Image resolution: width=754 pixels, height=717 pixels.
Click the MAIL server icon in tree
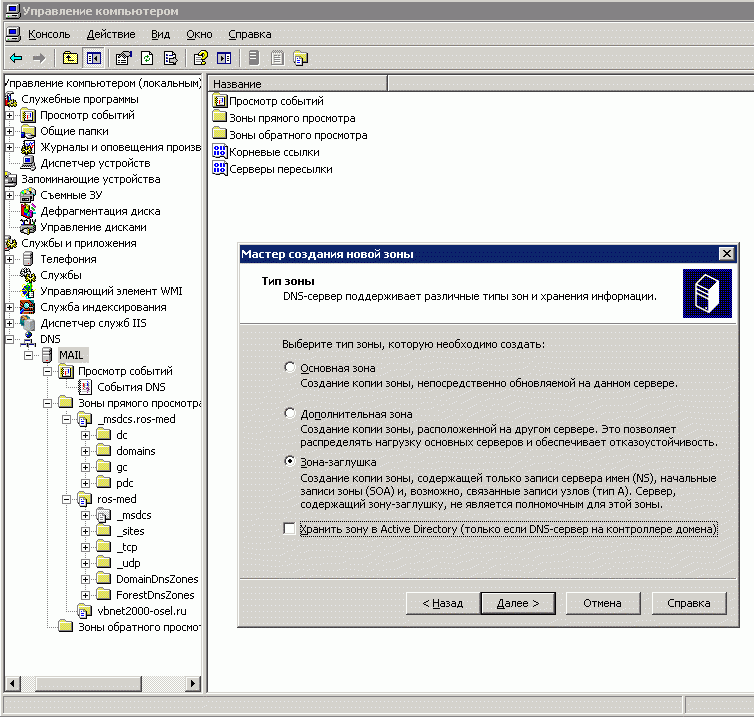(47, 355)
